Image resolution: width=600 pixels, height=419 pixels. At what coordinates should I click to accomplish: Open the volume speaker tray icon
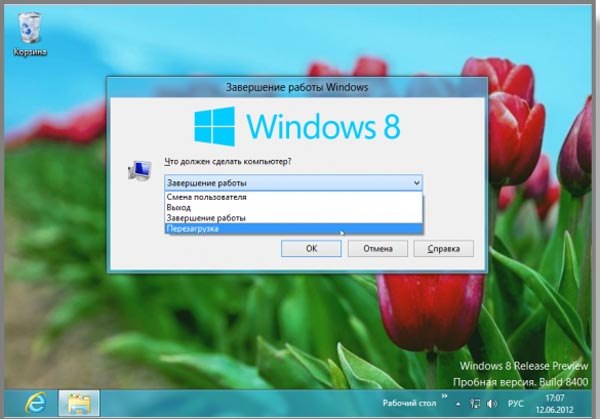pos(492,403)
